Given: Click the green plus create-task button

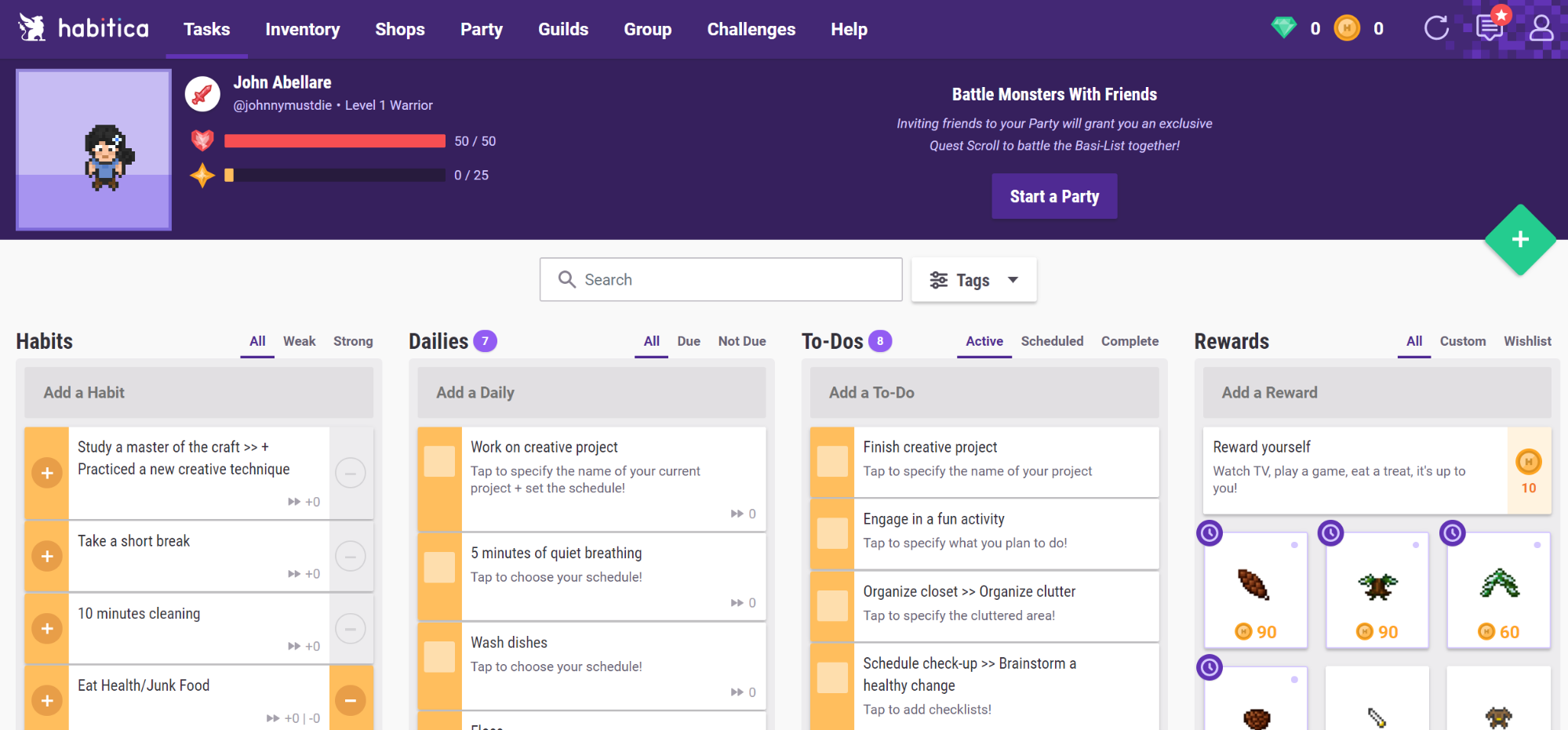Looking at the screenshot, I should [x=1520, y=239].
